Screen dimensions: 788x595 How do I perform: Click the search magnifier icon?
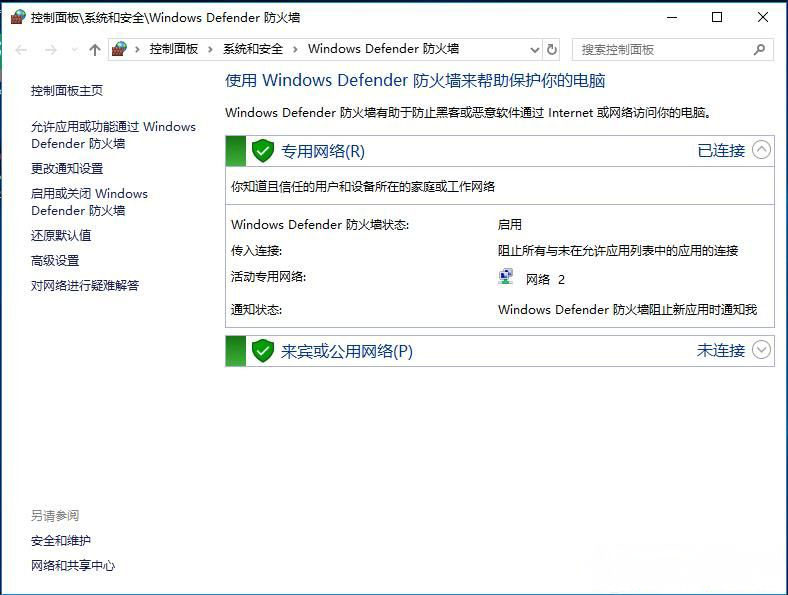tap(759, 49)
